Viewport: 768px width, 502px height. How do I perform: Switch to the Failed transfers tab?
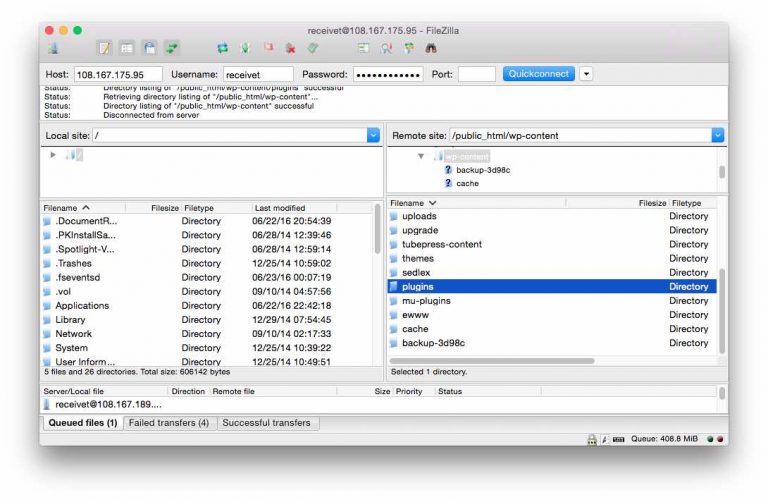[x=169, y=423]
